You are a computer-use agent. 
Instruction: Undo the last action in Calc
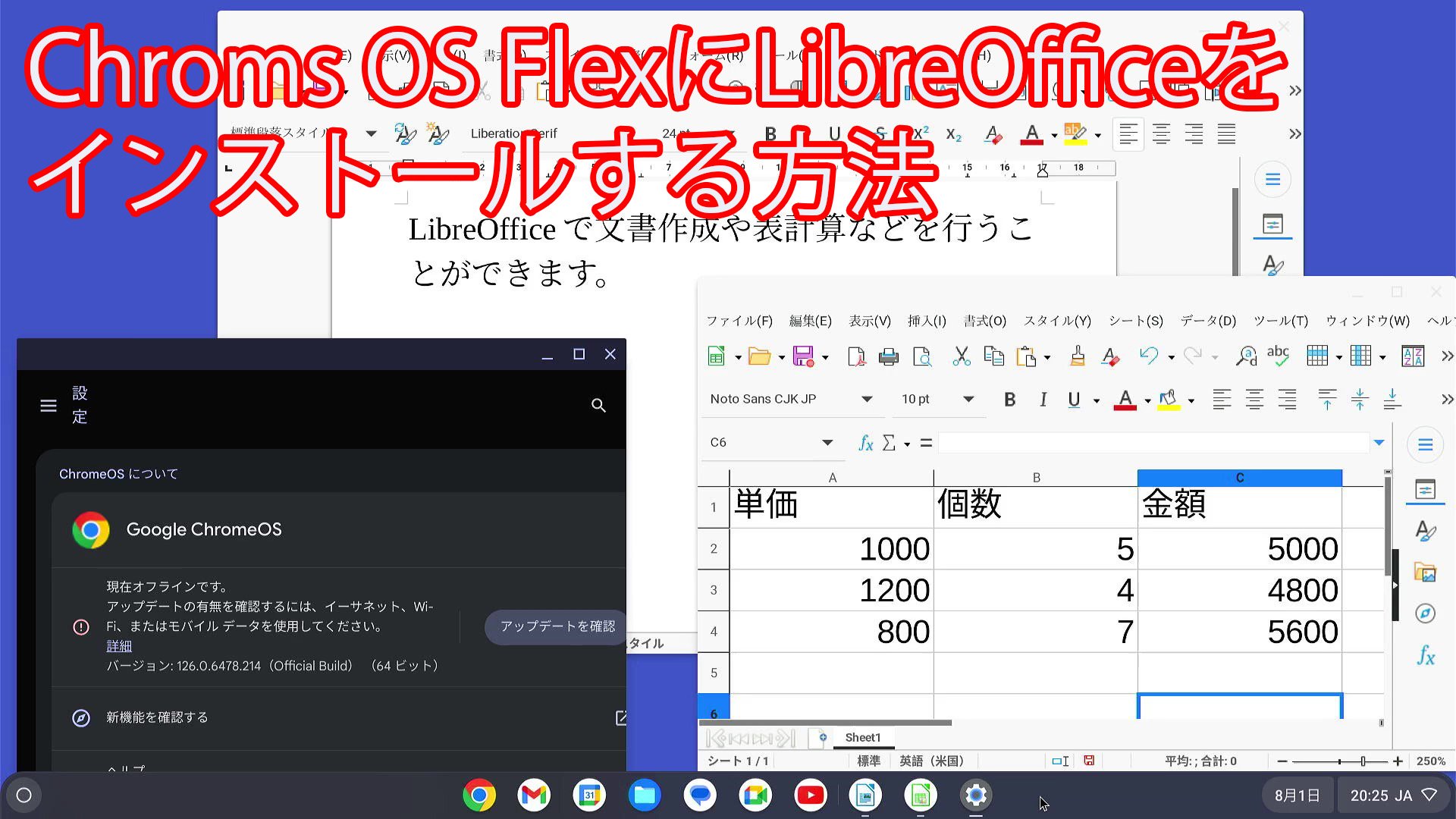pyautogui.click(x=1149, y=356)
